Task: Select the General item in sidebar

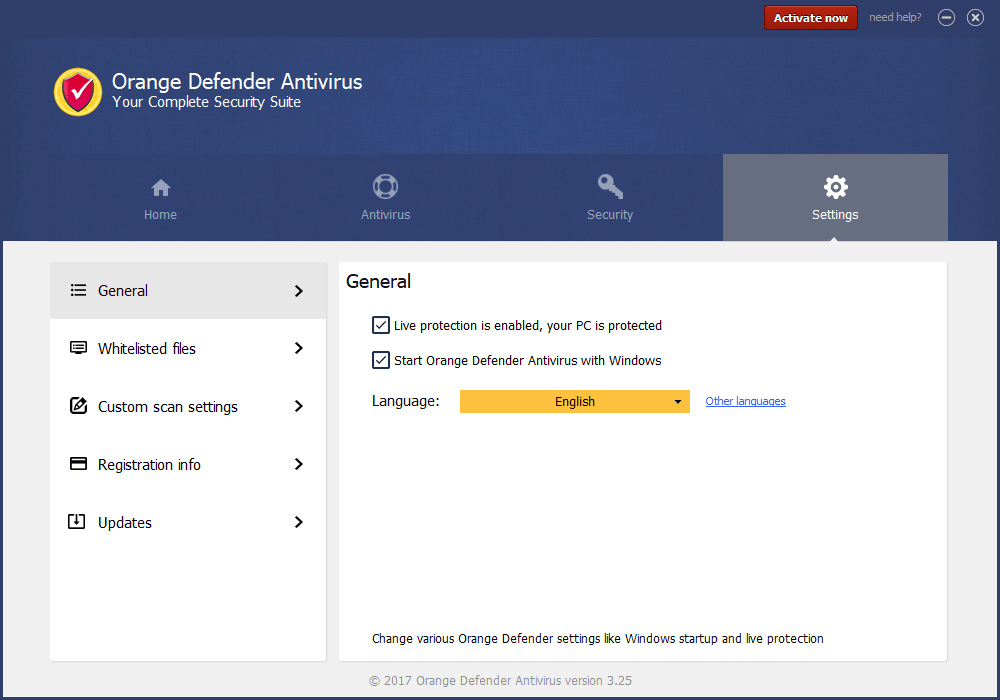Action: (123, 291)
